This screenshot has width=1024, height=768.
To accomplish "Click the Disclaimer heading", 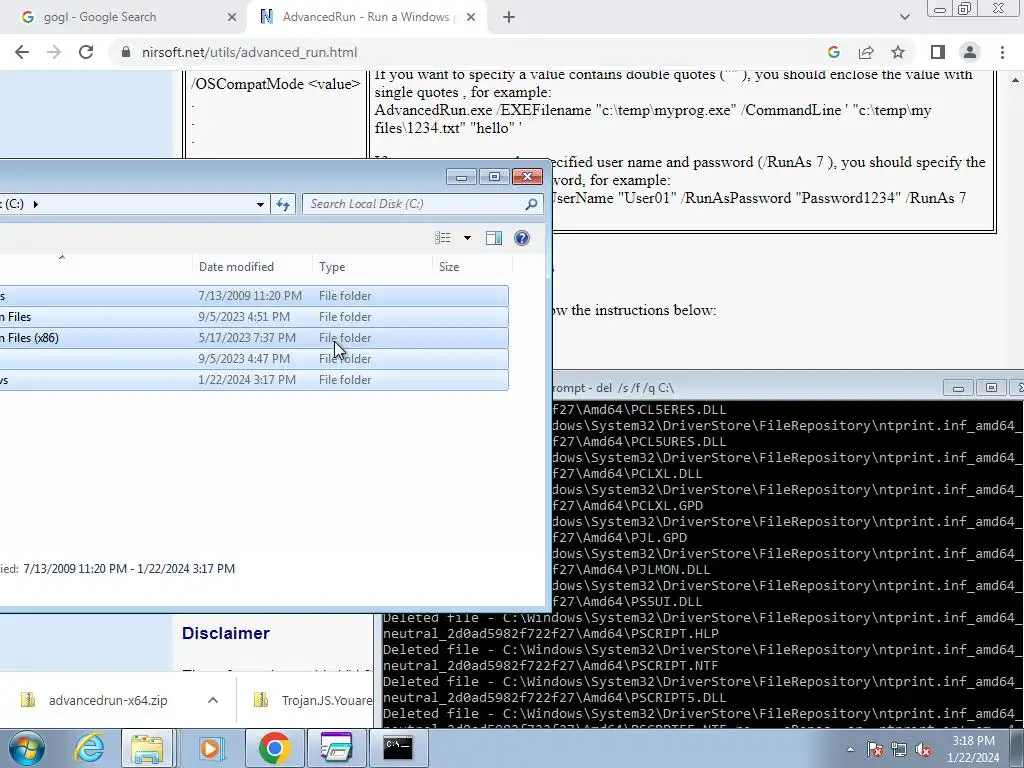I will tap(225, 633).
